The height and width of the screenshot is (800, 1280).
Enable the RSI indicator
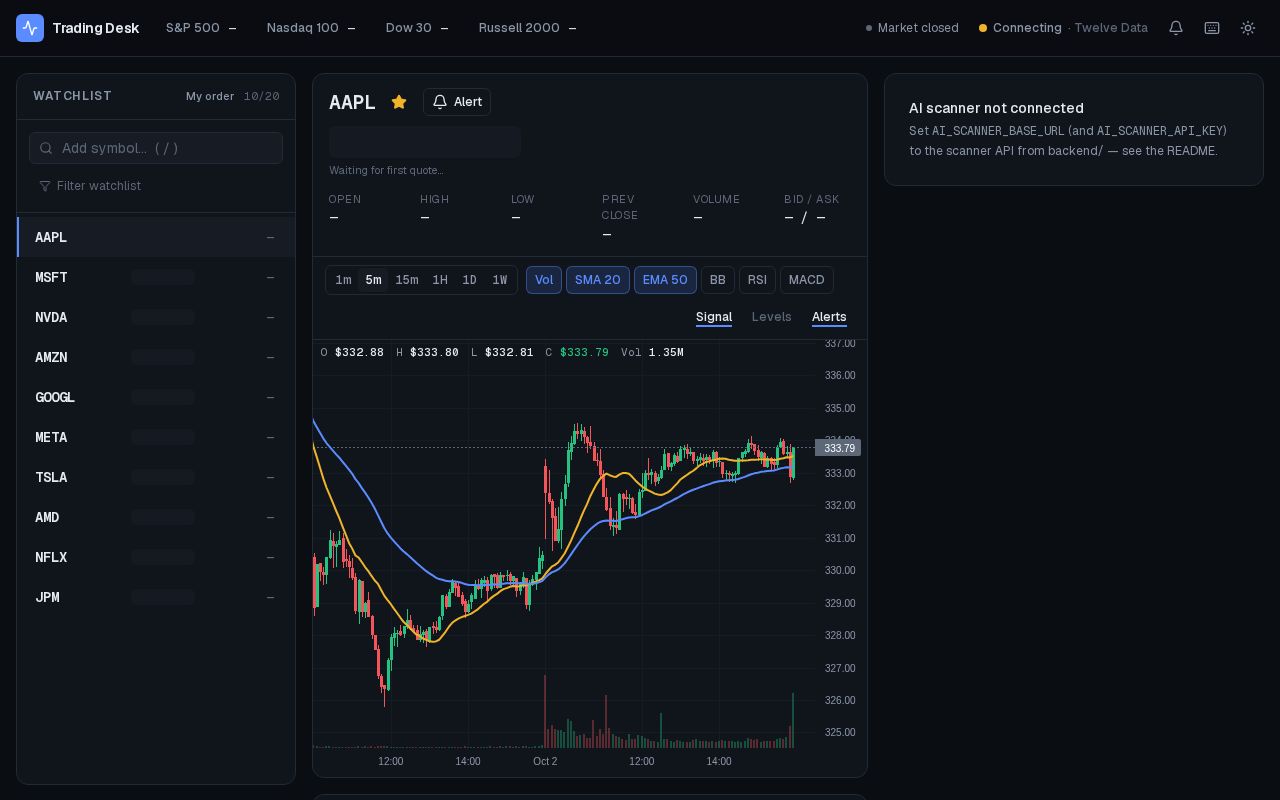[x=757, y=280]
